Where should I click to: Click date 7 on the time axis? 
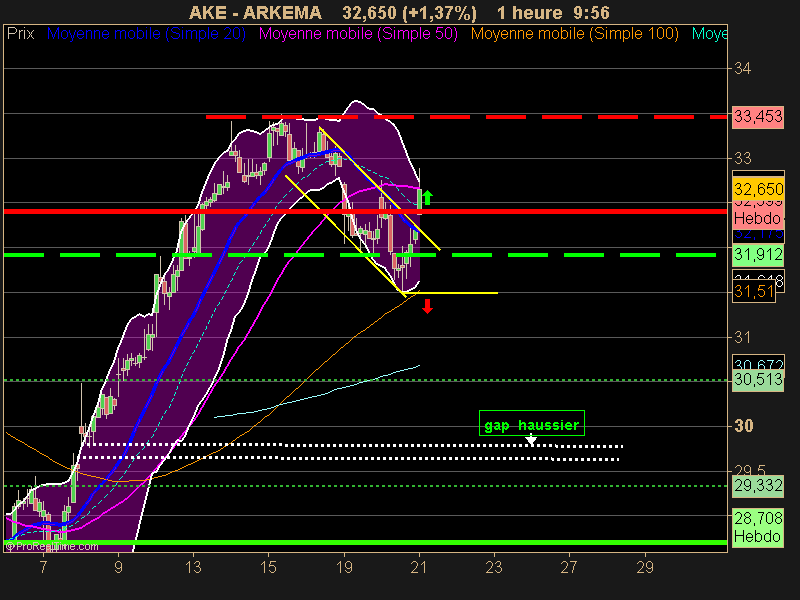(43, 567)
